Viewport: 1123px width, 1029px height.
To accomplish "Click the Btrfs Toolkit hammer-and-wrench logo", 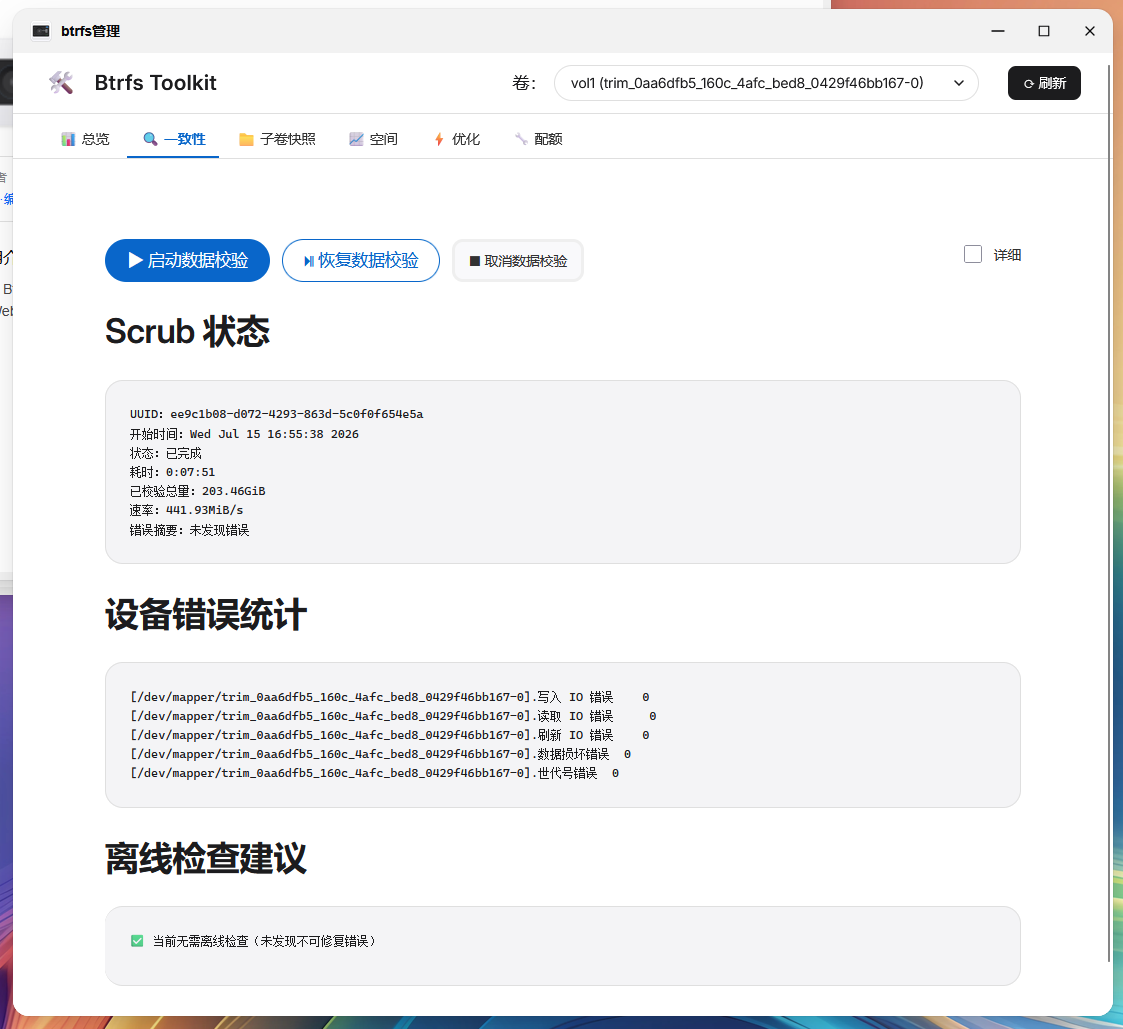I will (61, 83).
